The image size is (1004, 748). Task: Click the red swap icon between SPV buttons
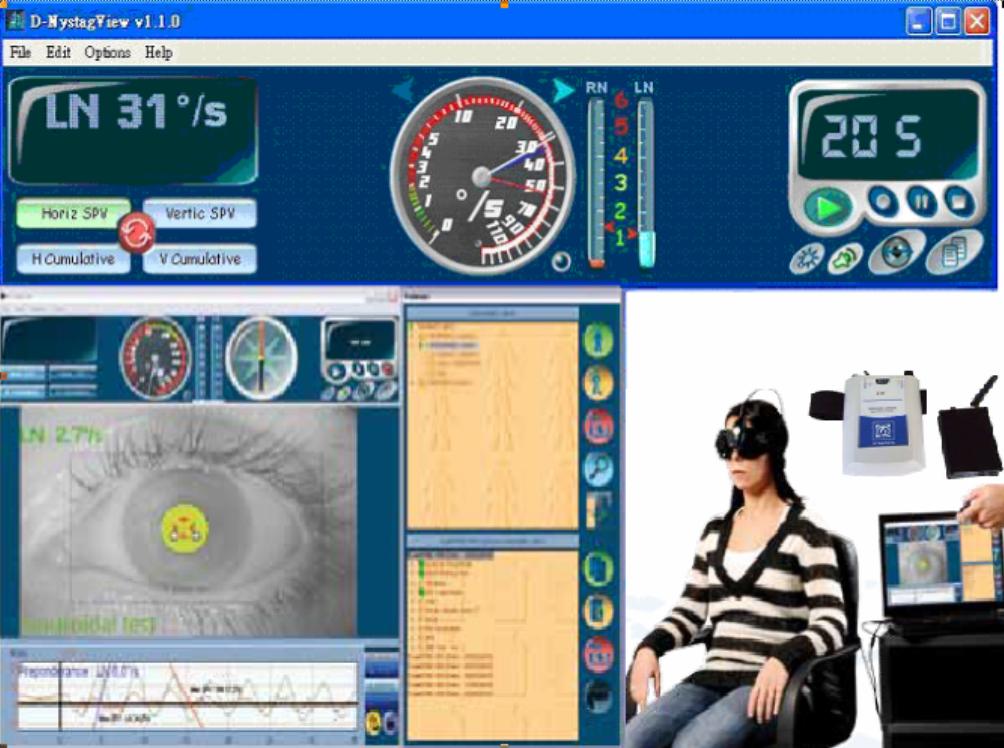coord(137,234)
